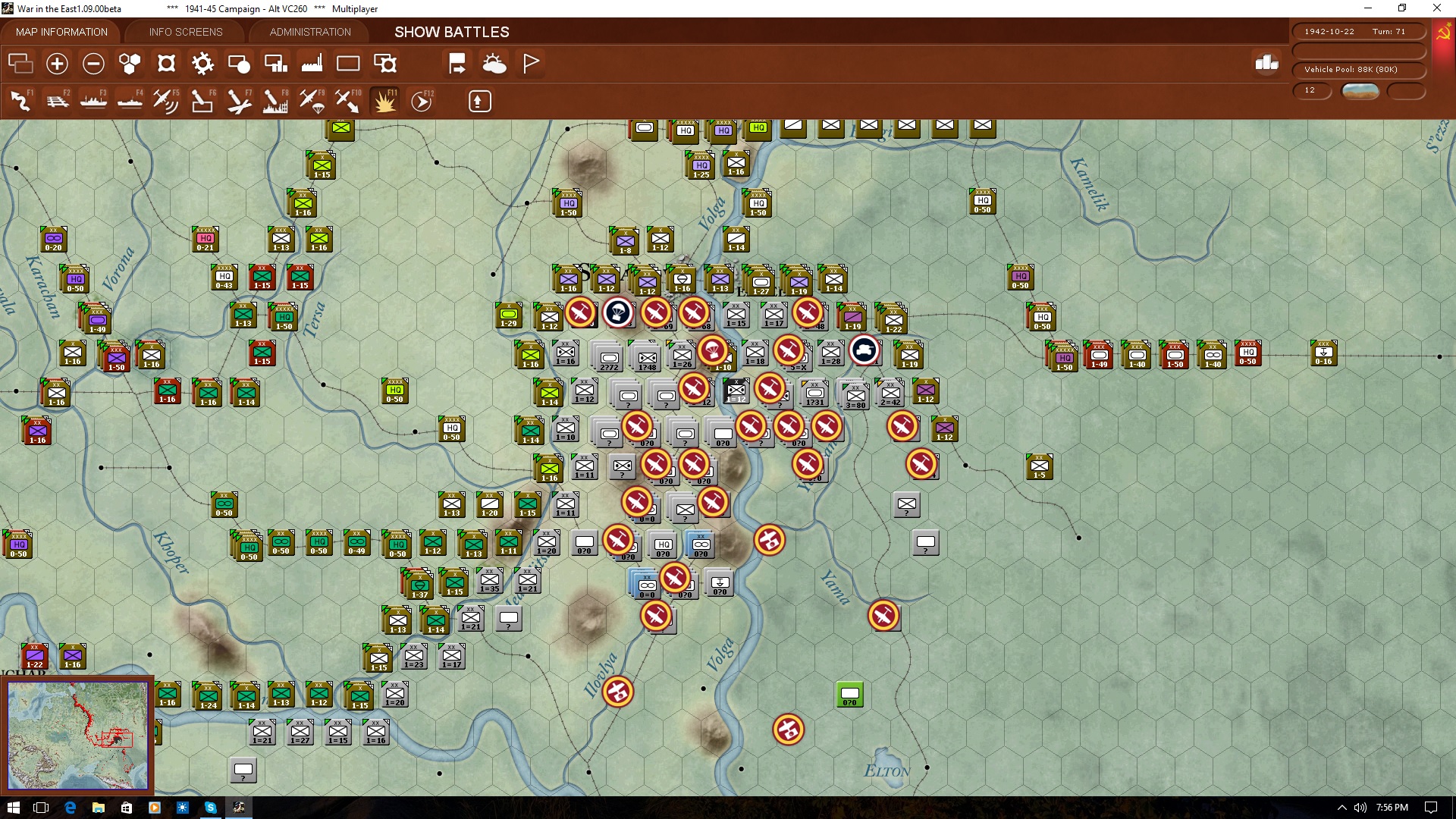Viewport: 1456px width, 819px height.
Task: Select the pink HQ 0-21 unit
Action: (206, 240)
